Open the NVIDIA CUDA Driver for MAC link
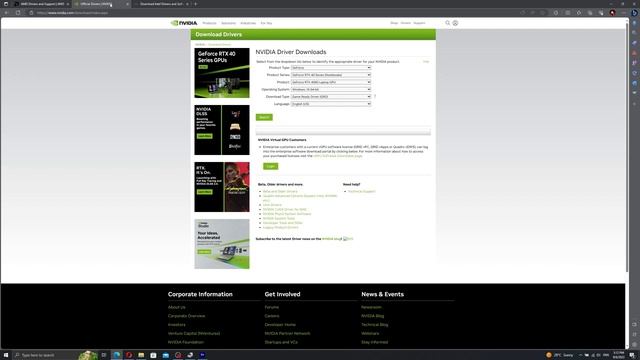The height and width of the screenshot is (360, 640). [284, 209]
